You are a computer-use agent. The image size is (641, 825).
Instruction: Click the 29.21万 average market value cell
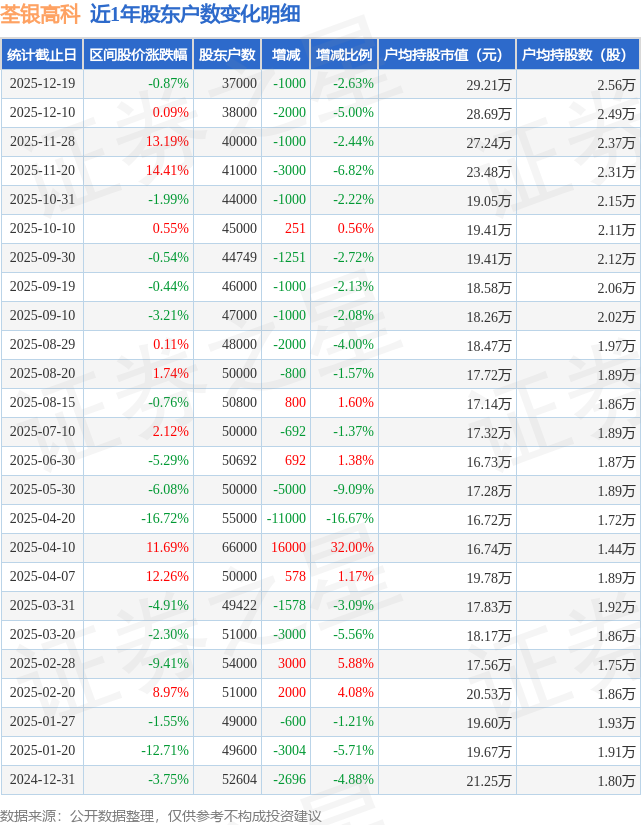coord(488,85)
